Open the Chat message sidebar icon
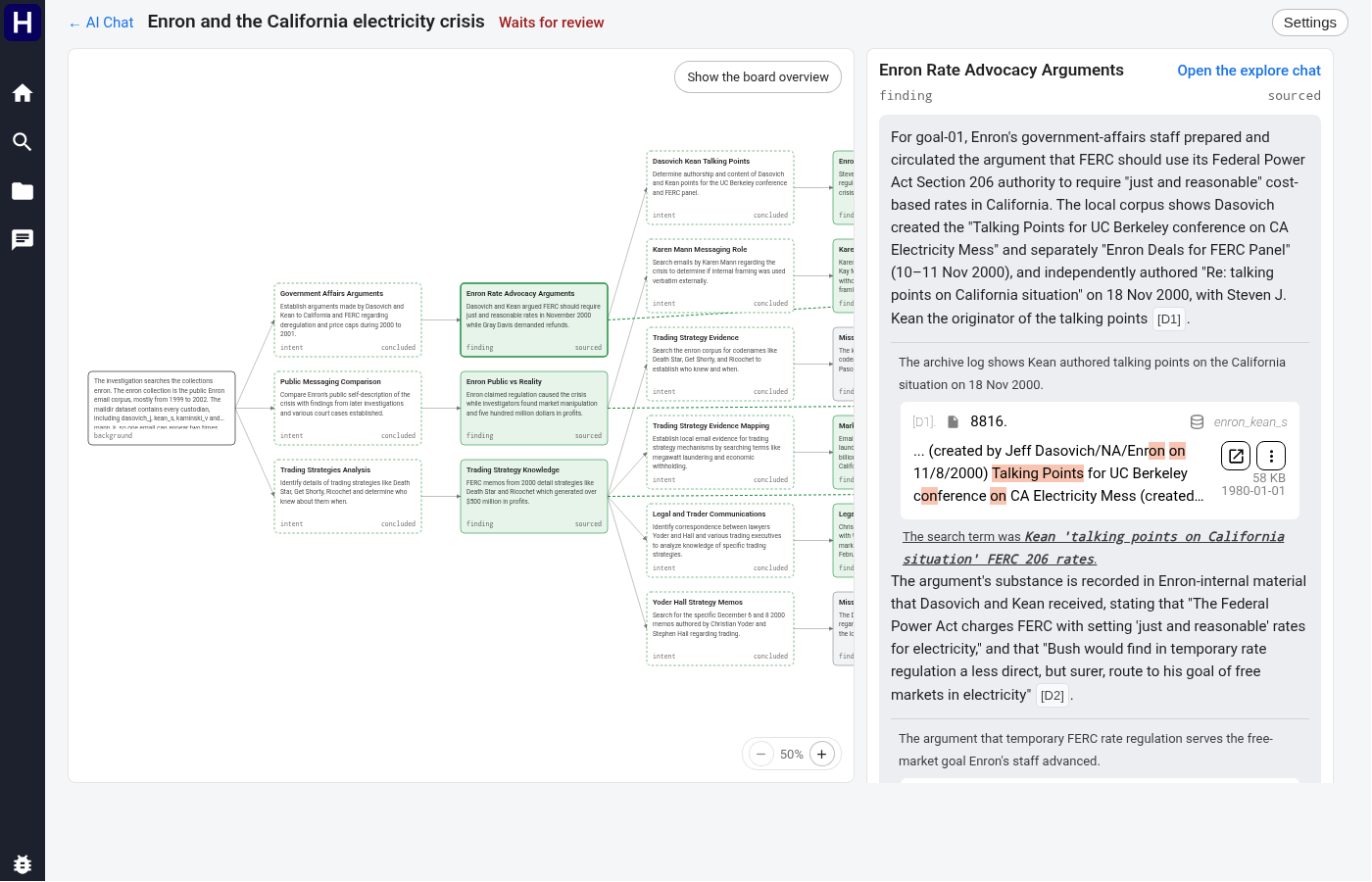Screen dimensions: 1372x882 [x=23, y=240]
